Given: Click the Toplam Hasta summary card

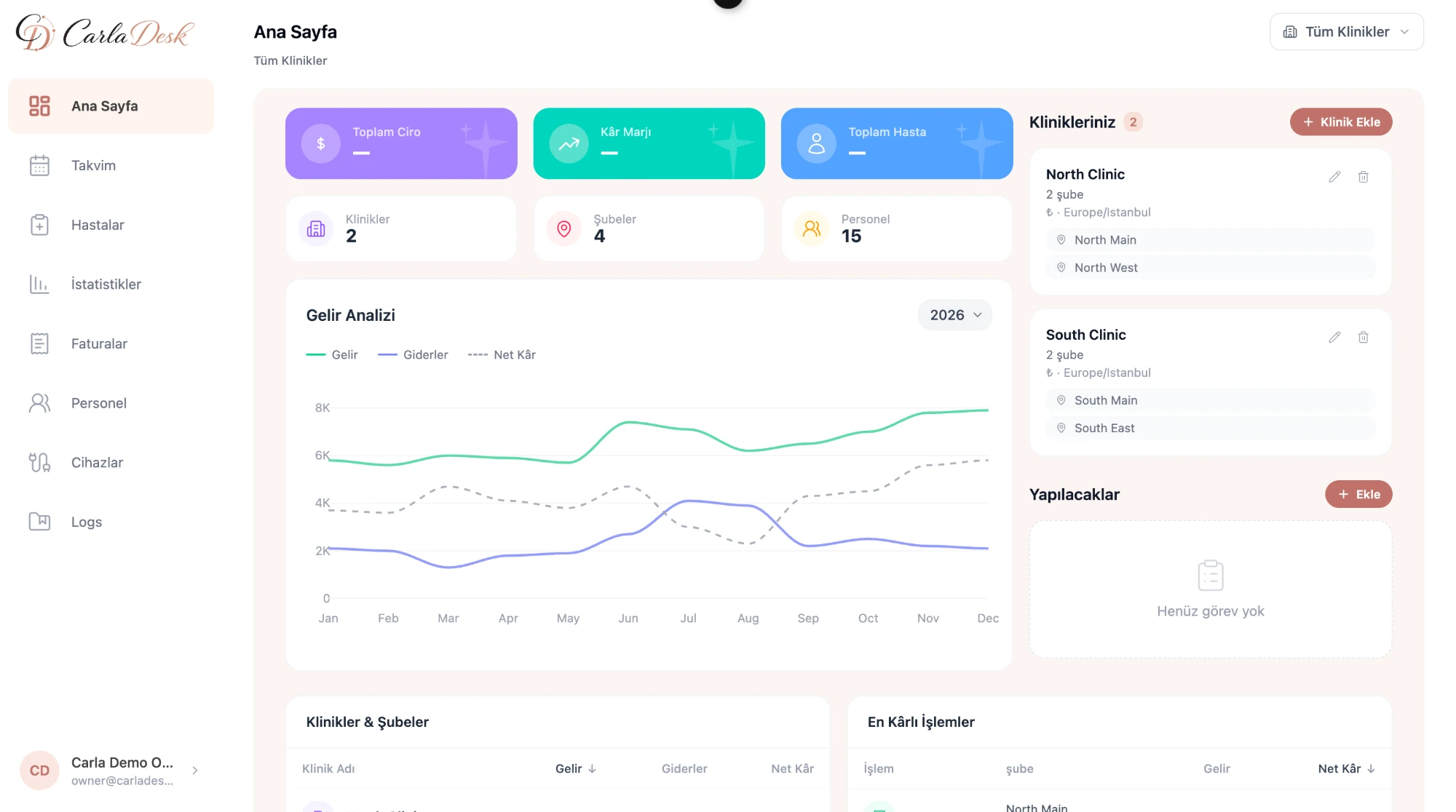Looking at the screenshot, I should point(897,144).
